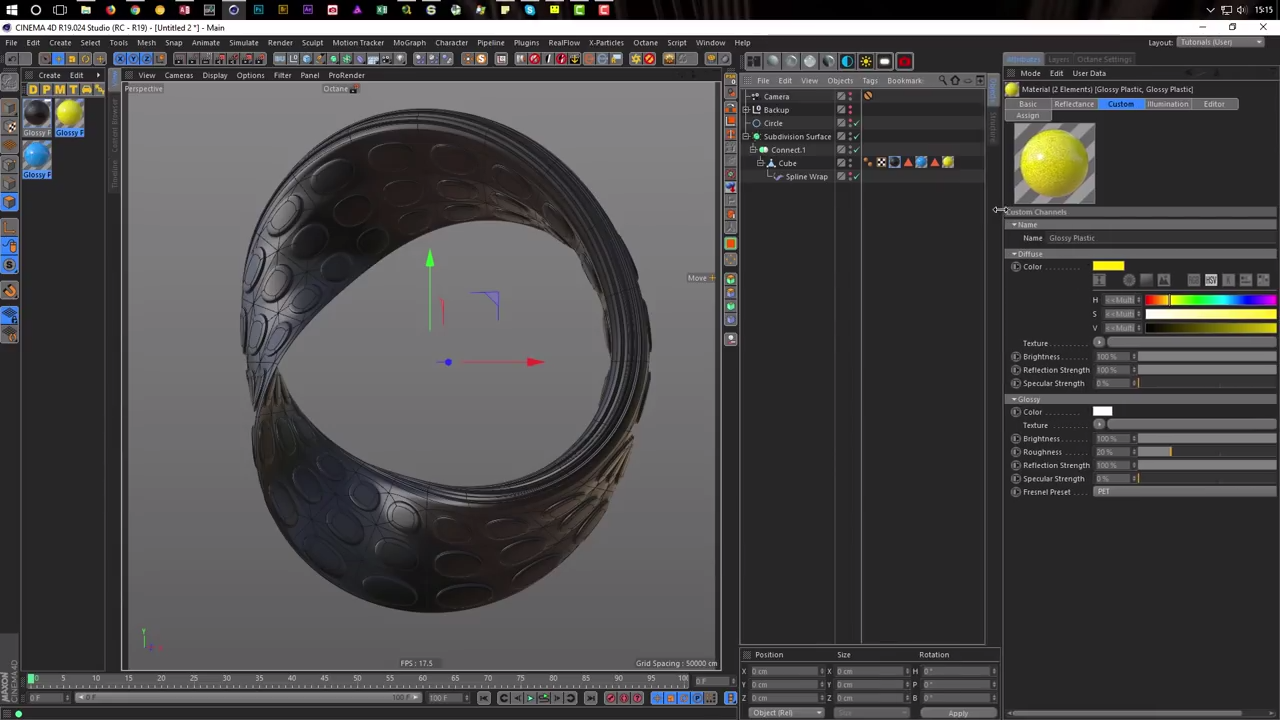Click the Record Active Objects keyframe button

[610, 698]
